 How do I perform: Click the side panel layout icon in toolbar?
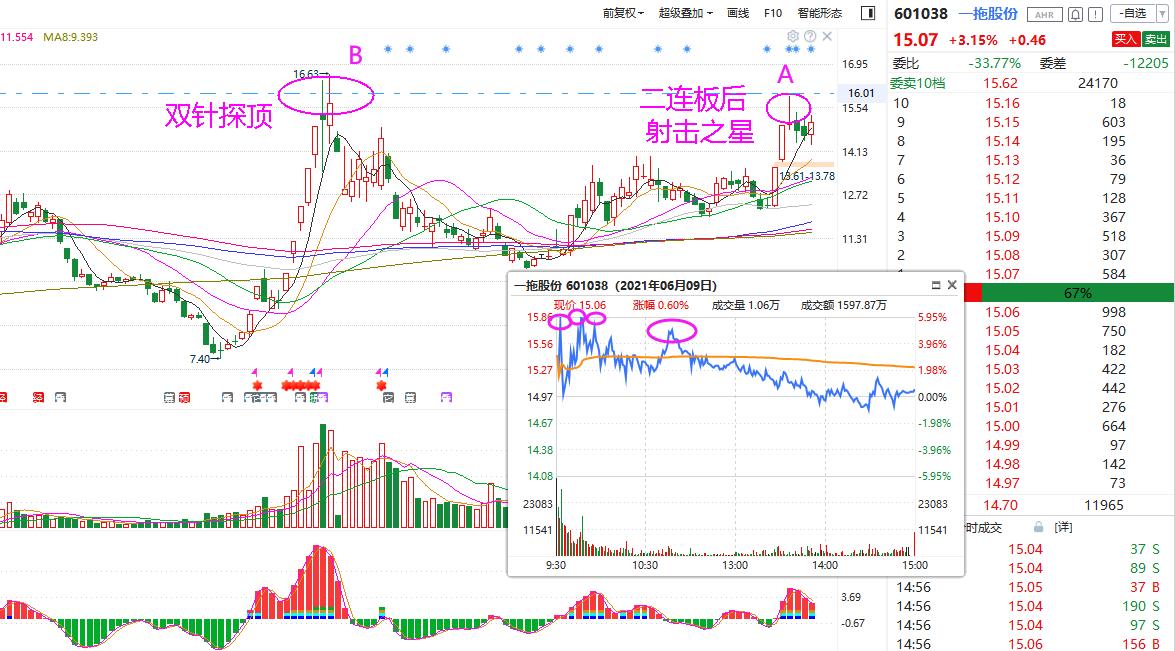pos(867,13)
